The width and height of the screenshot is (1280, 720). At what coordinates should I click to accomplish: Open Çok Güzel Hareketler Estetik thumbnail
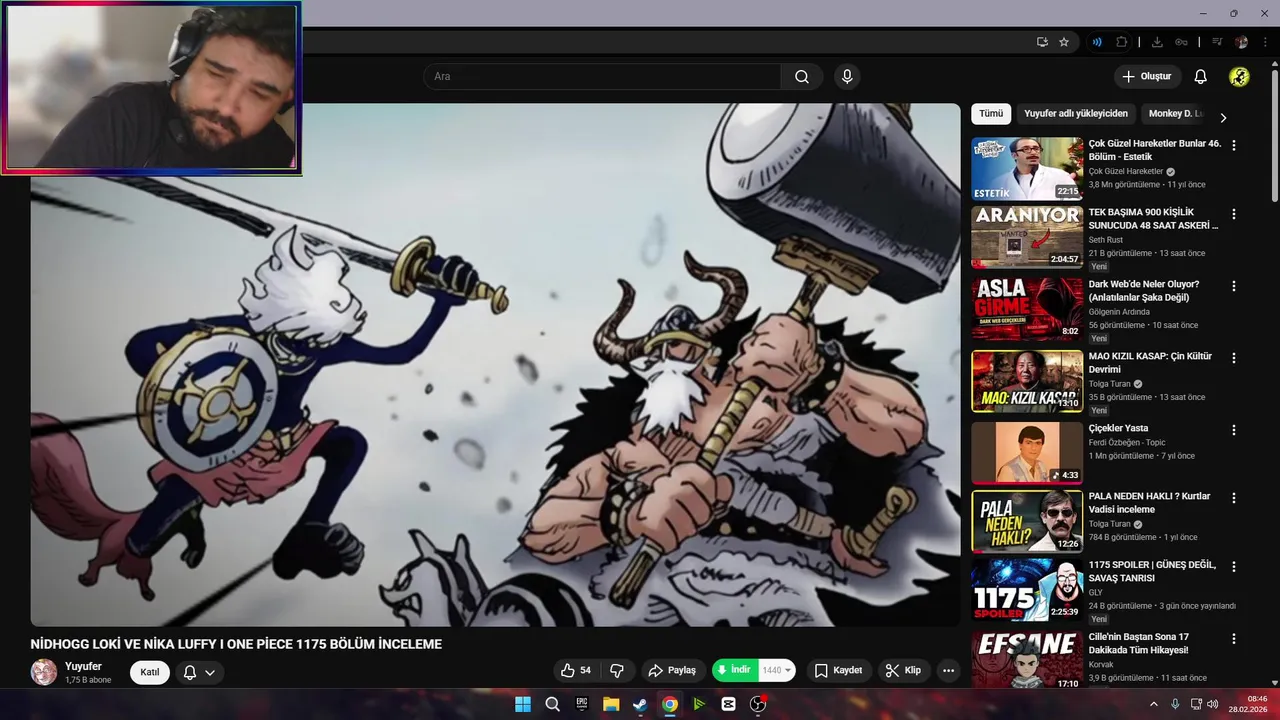pos(1027,169)
